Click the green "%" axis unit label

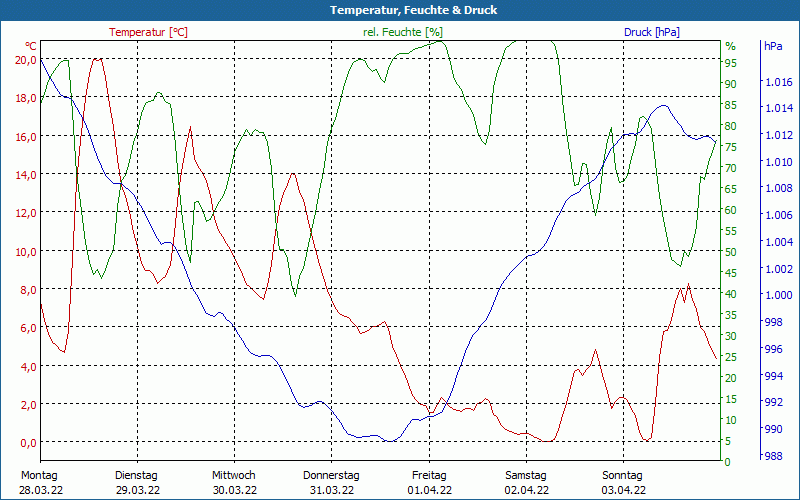tap(730, 46)
